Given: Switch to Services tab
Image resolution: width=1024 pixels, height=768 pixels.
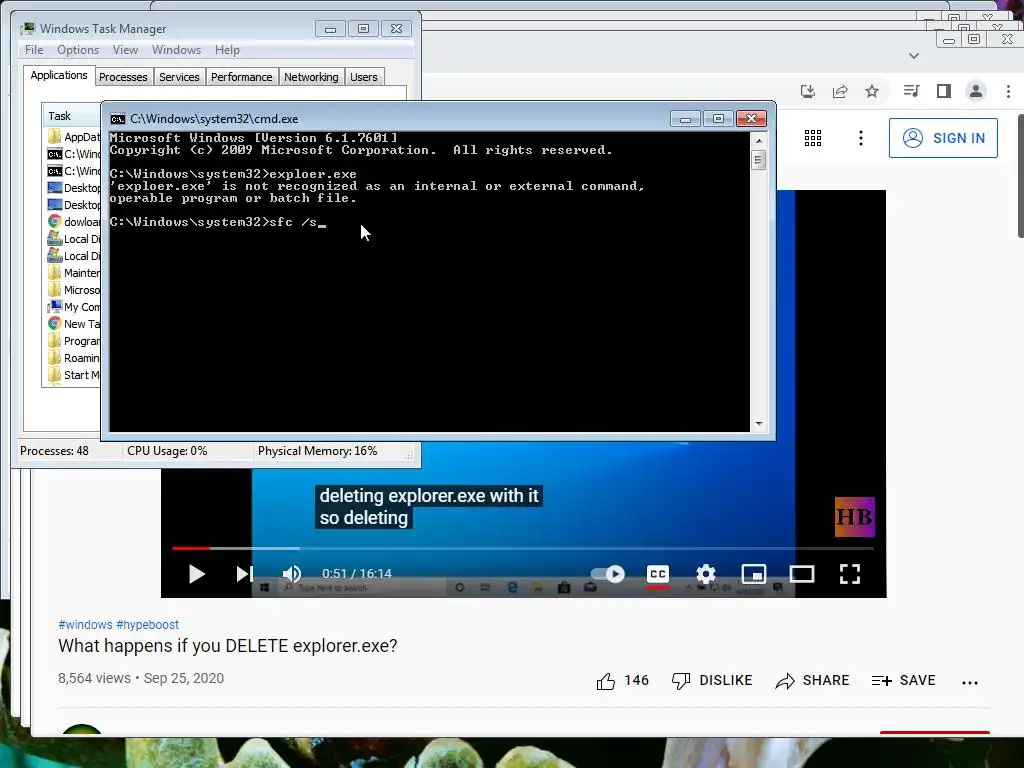Looking at the screenshot, I should 179,77.
